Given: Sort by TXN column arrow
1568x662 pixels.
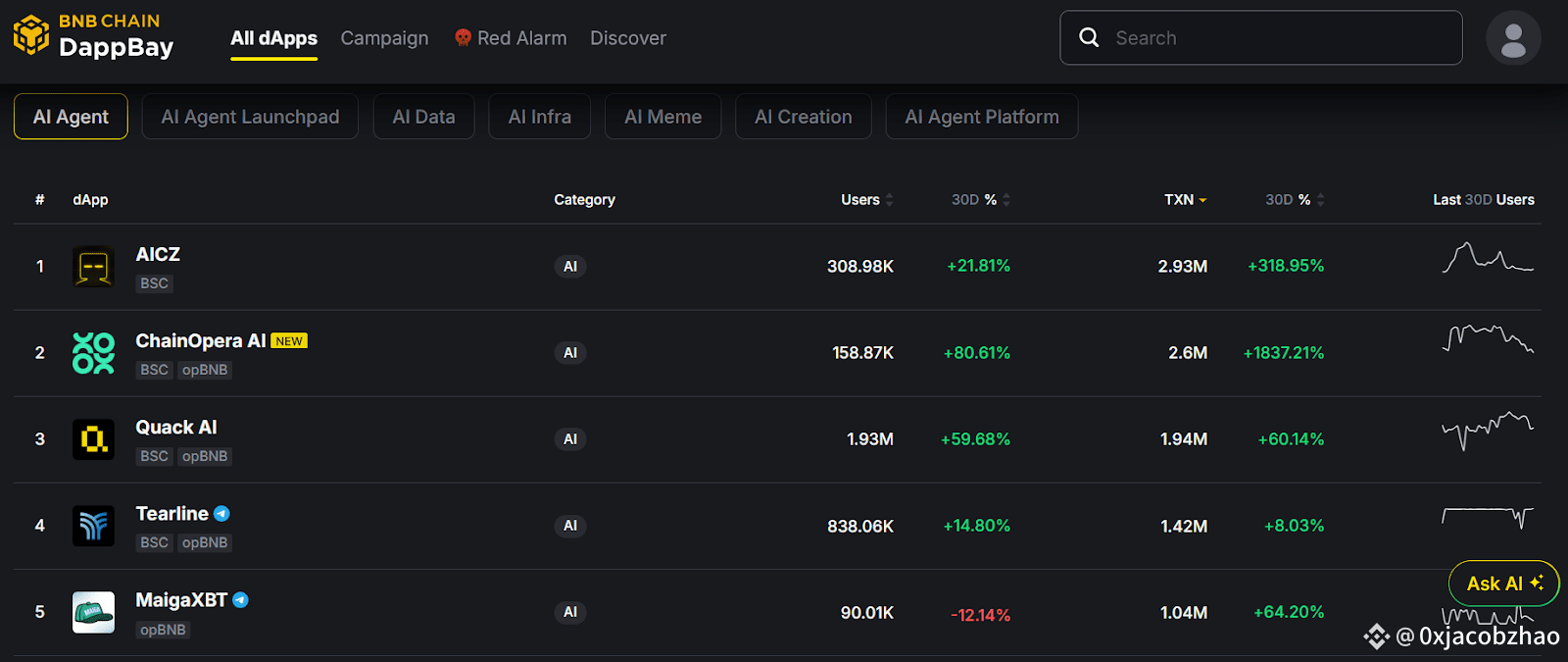Looking at the screenshot, I should (x=1202, y=200).
